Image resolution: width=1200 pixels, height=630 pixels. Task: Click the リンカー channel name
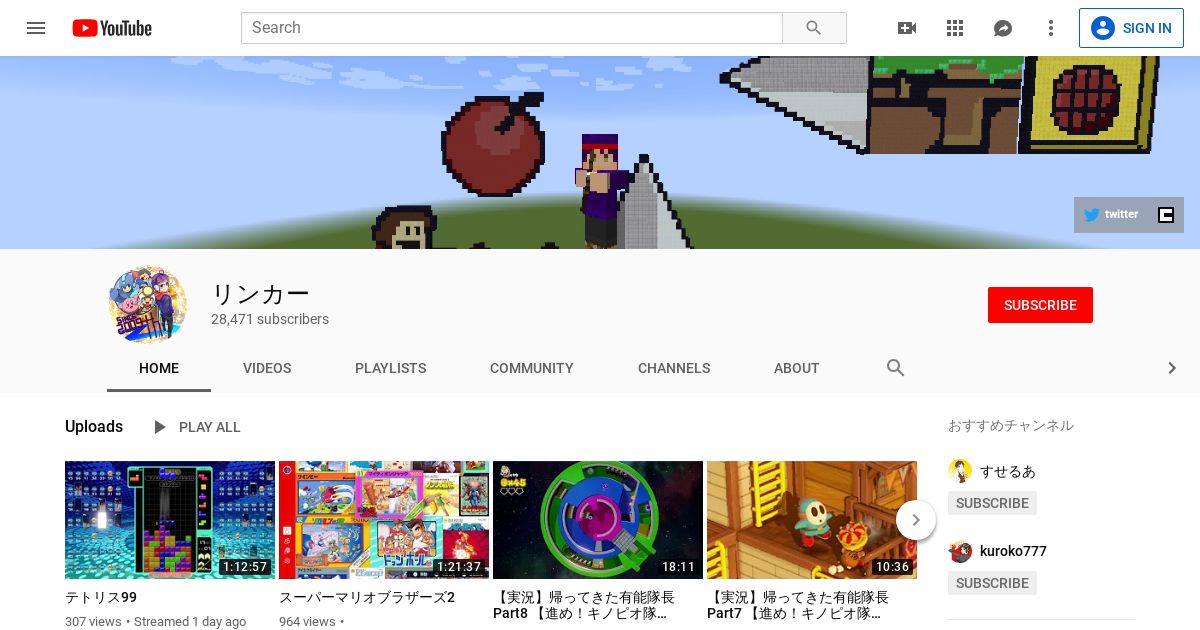(261, 293)
